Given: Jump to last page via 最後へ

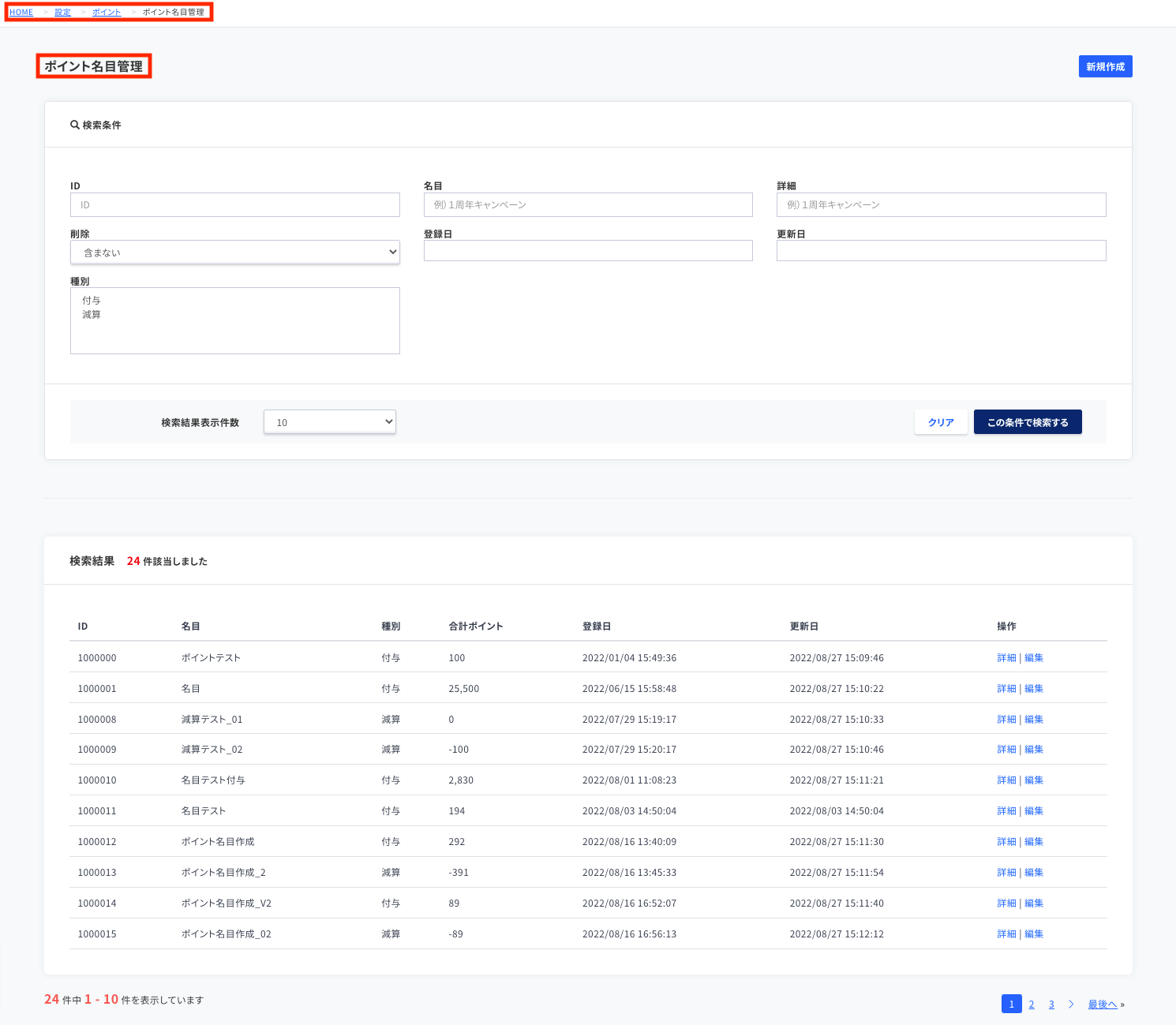Looking at the screenshot, I should tap(1103, 1004).
